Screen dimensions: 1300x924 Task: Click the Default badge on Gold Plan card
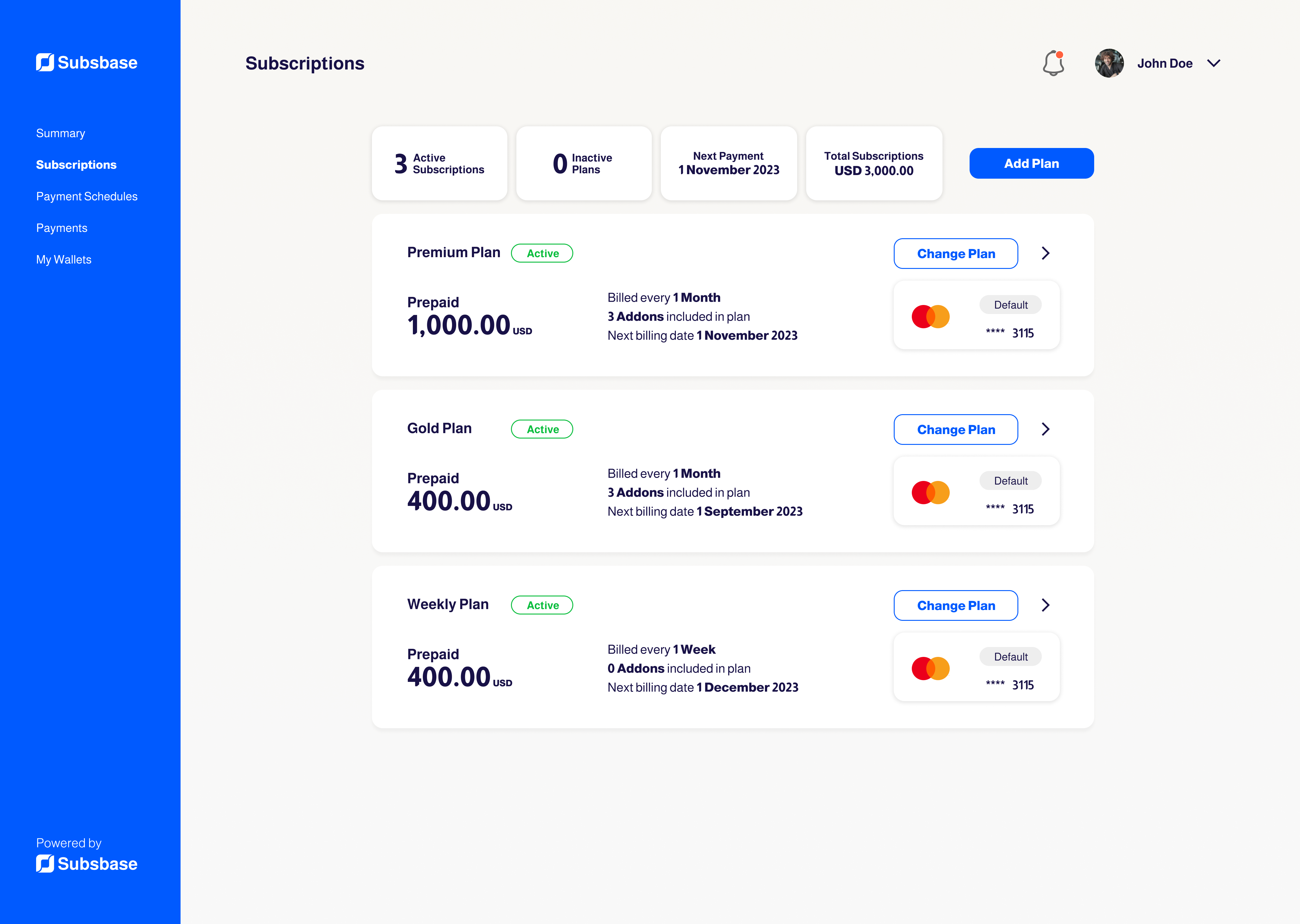1010,481
